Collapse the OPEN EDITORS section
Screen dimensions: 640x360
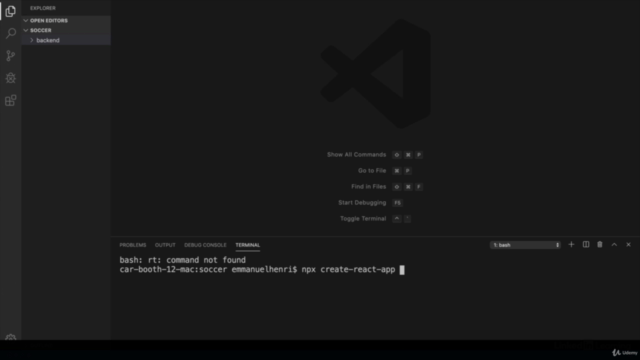pyautogui.click(x=66, y=20)
